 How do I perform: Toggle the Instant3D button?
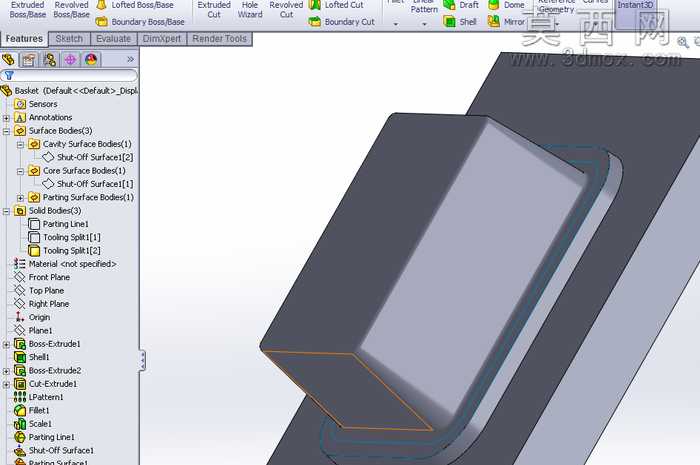coord(635,12)
